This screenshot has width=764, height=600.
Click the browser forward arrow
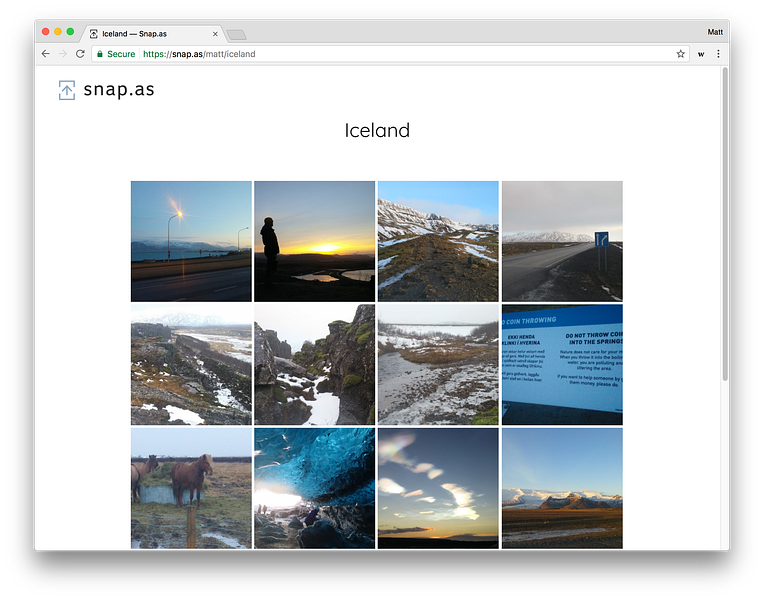coord(63,54)
